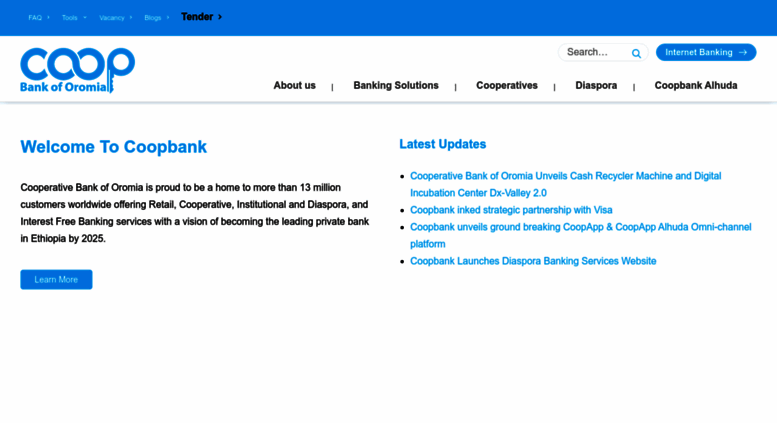
Task: Open the CoopApp Omni-channel platform link
Action: [x=581, y=235]
